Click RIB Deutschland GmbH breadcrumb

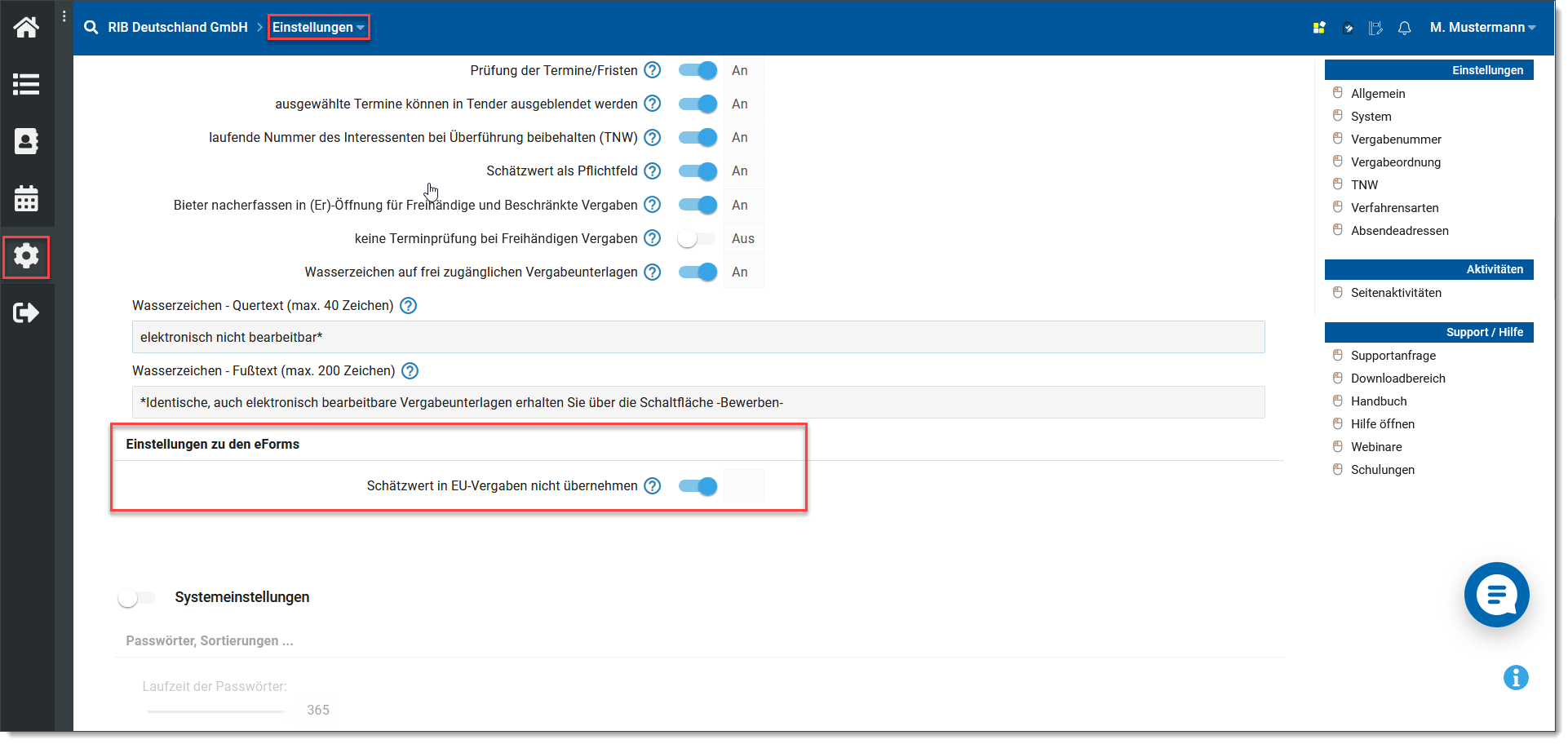click(x=178, y=28)
